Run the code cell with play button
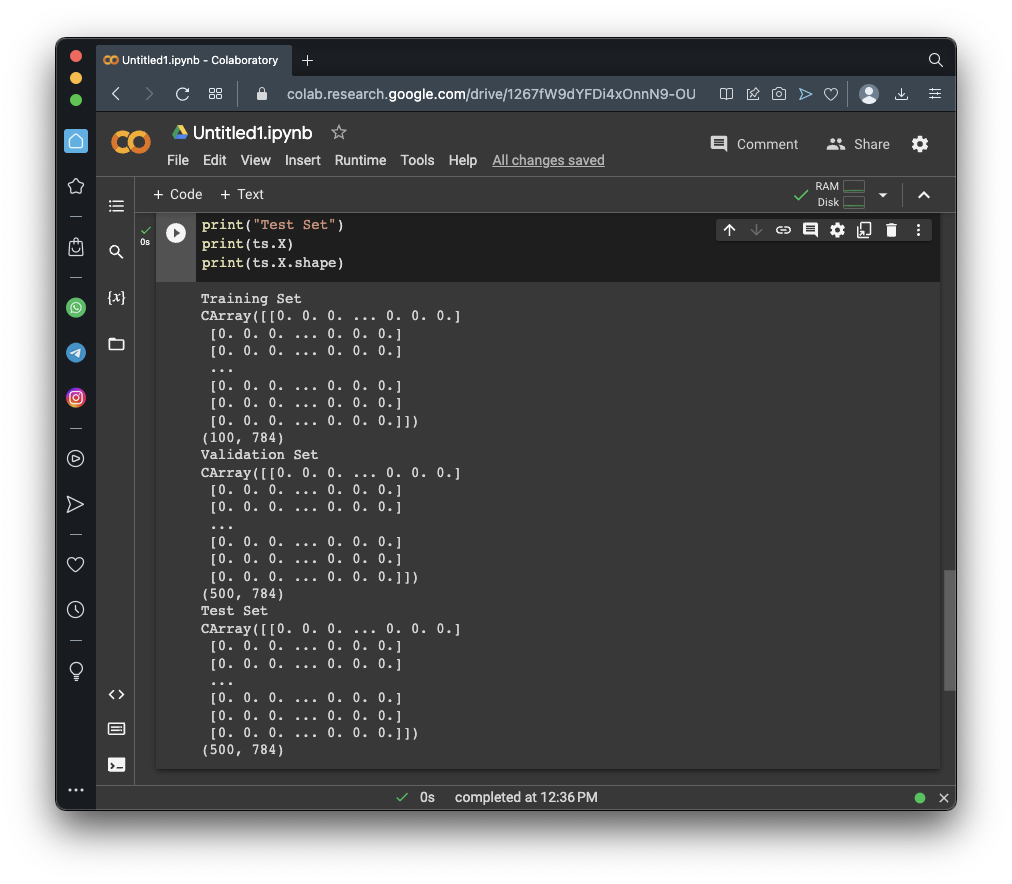This screenshot has width=1012, height=884. [x=176, y=233]
